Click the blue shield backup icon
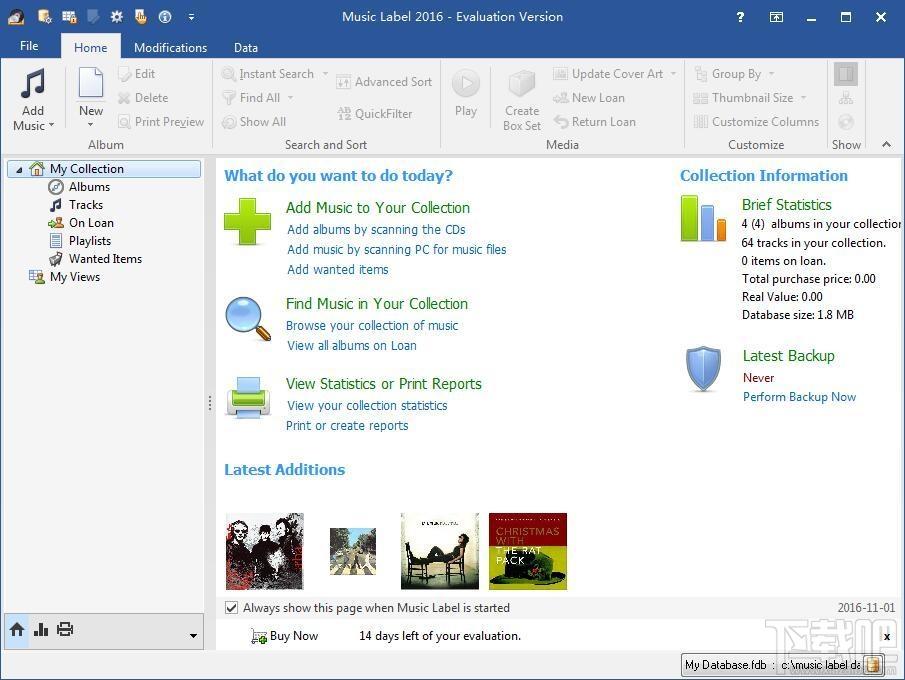 coord(703,369)
